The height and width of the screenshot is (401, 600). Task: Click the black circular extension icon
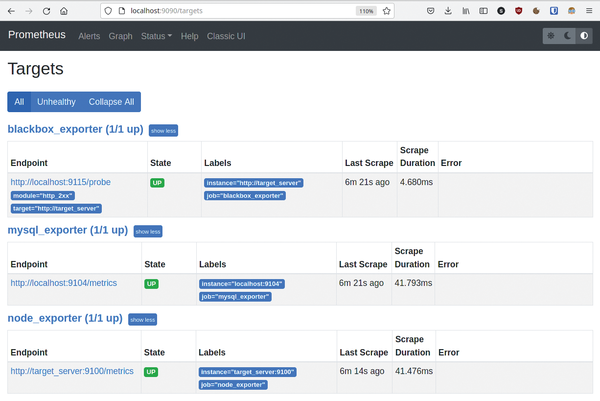[x=501, y=11]
